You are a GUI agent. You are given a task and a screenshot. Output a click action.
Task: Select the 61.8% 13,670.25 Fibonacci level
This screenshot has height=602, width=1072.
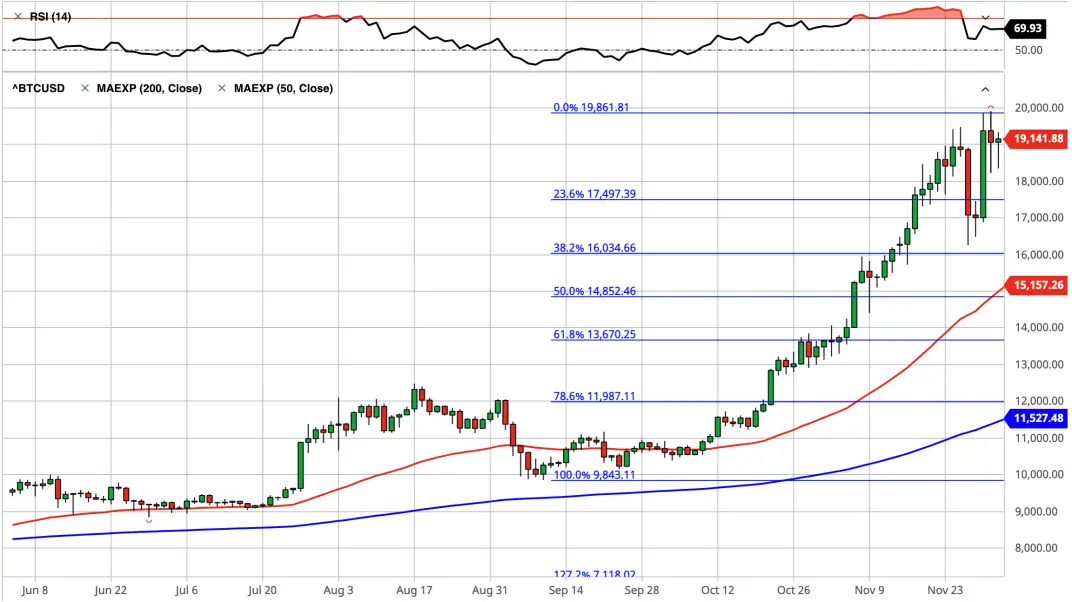tap(594, 334)
